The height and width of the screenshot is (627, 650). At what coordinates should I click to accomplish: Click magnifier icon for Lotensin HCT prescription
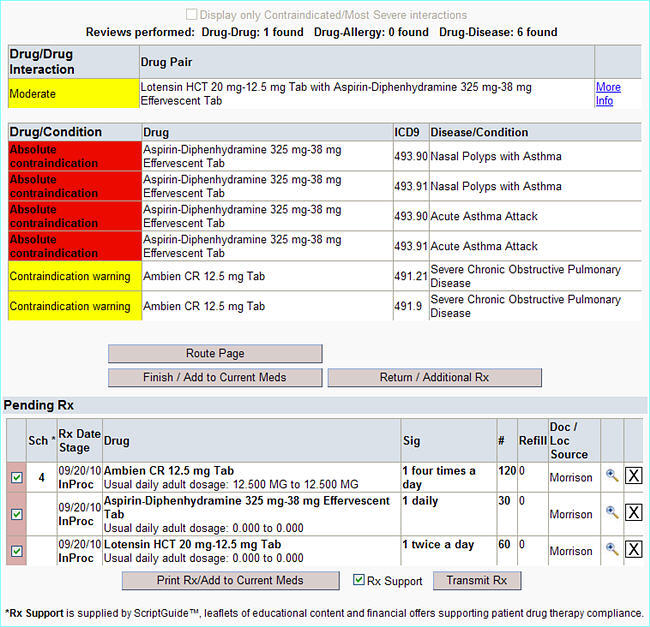(612, 550)
